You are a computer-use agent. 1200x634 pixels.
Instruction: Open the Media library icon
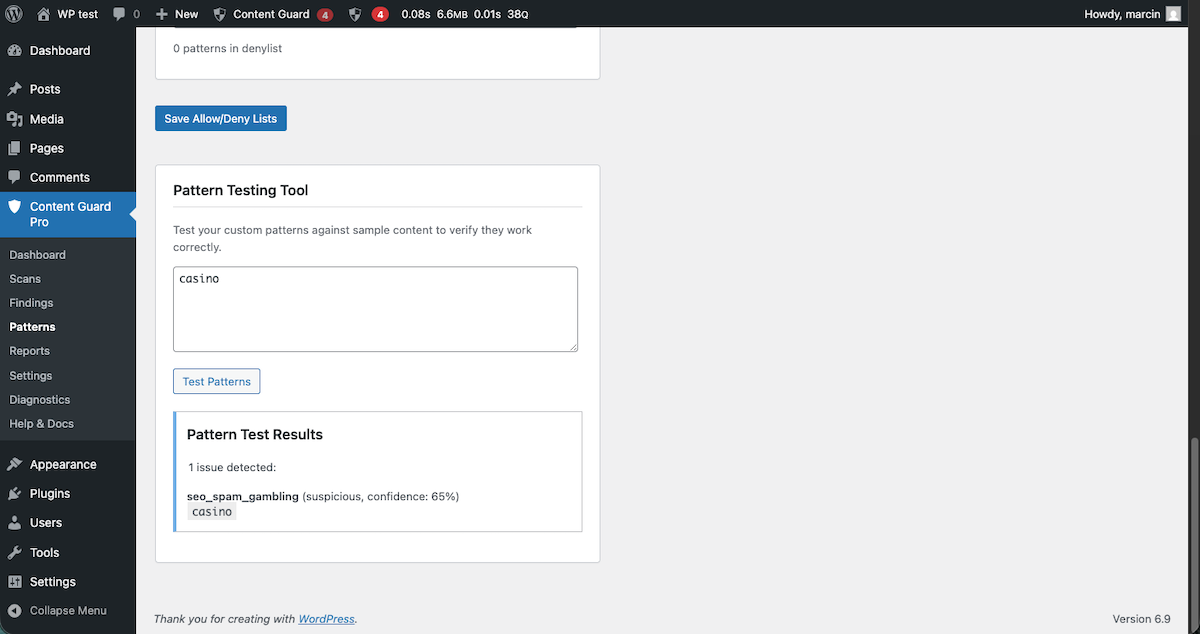click(17, 118)
